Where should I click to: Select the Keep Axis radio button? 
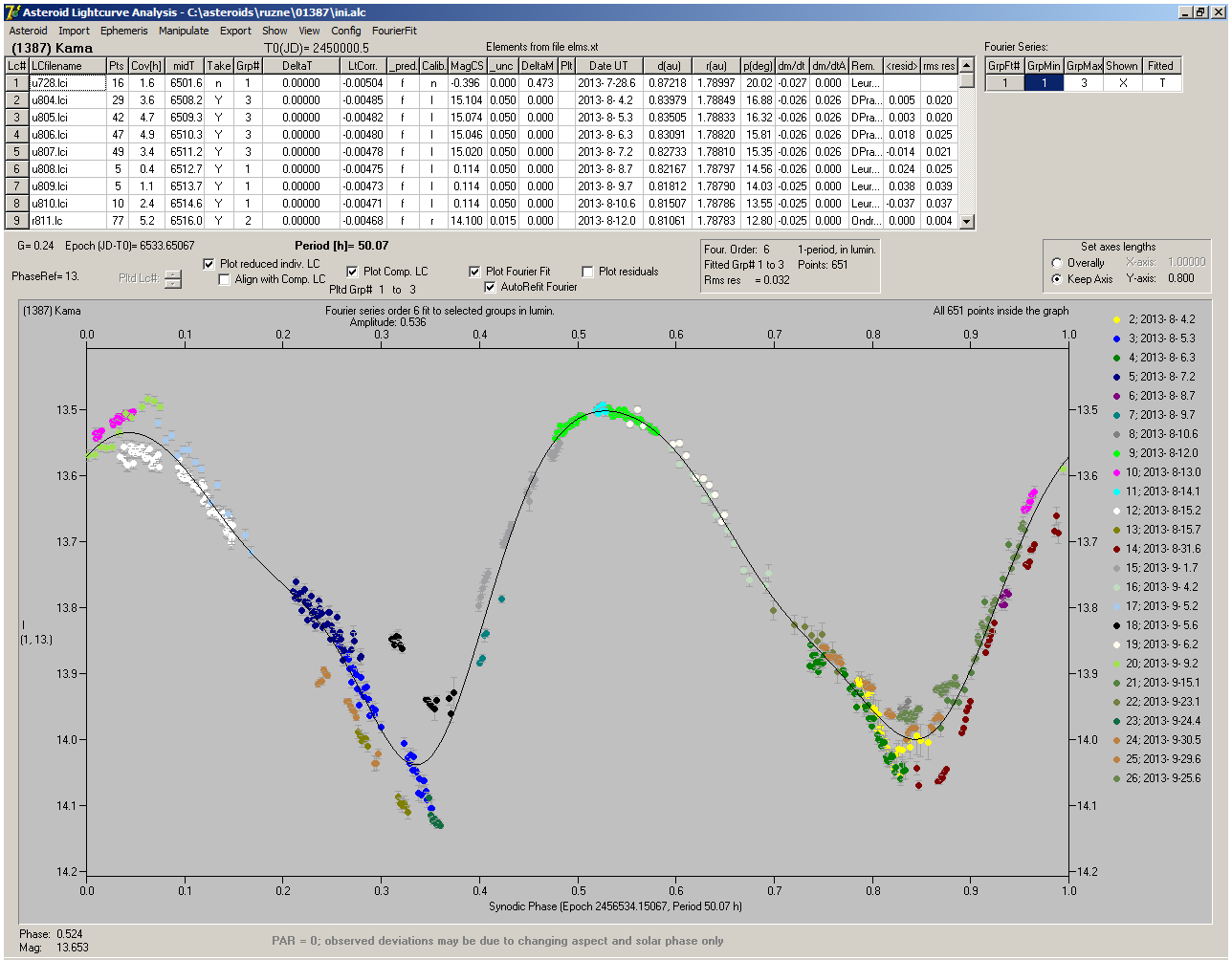click(x=1057, y=279)
